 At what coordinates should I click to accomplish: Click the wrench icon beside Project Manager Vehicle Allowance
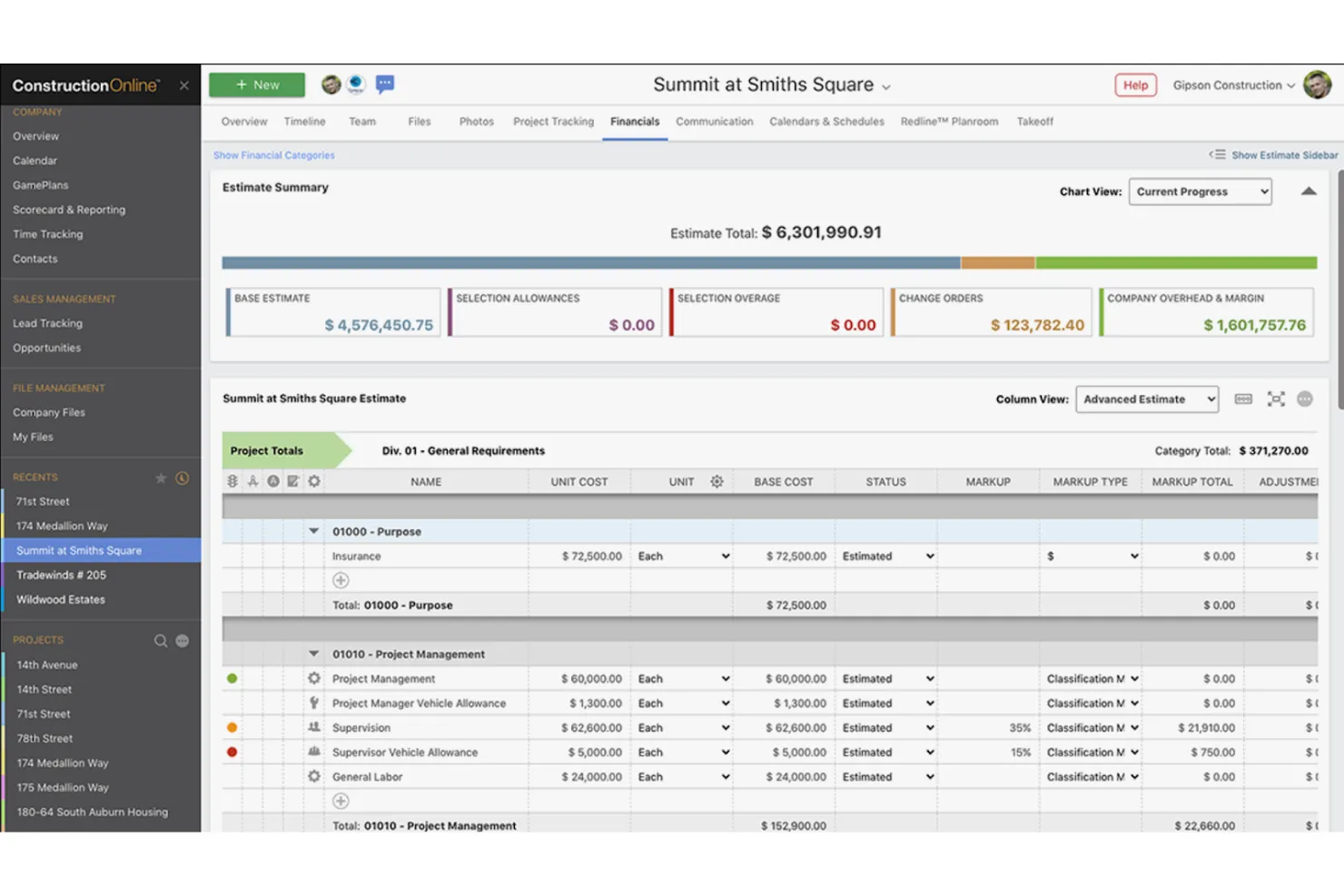tap(313, 703)
